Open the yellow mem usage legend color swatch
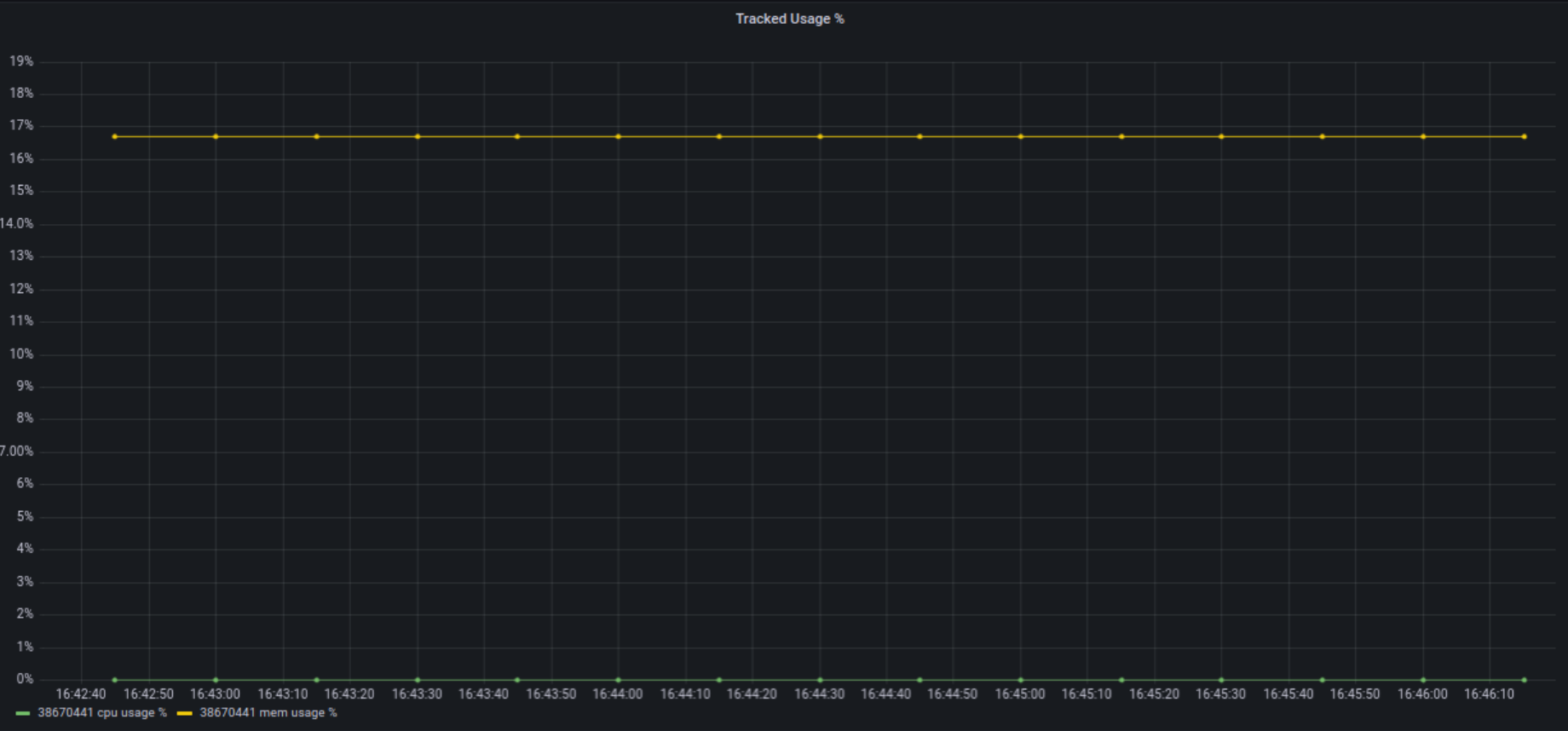 pos(185,713)
